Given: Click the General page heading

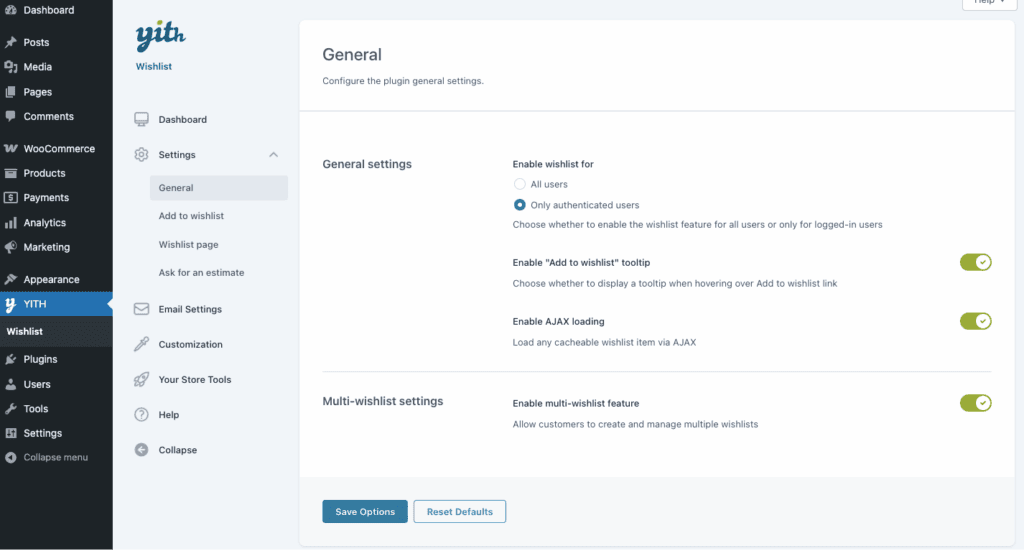Looking at the screenshot, I should (352, 55).
